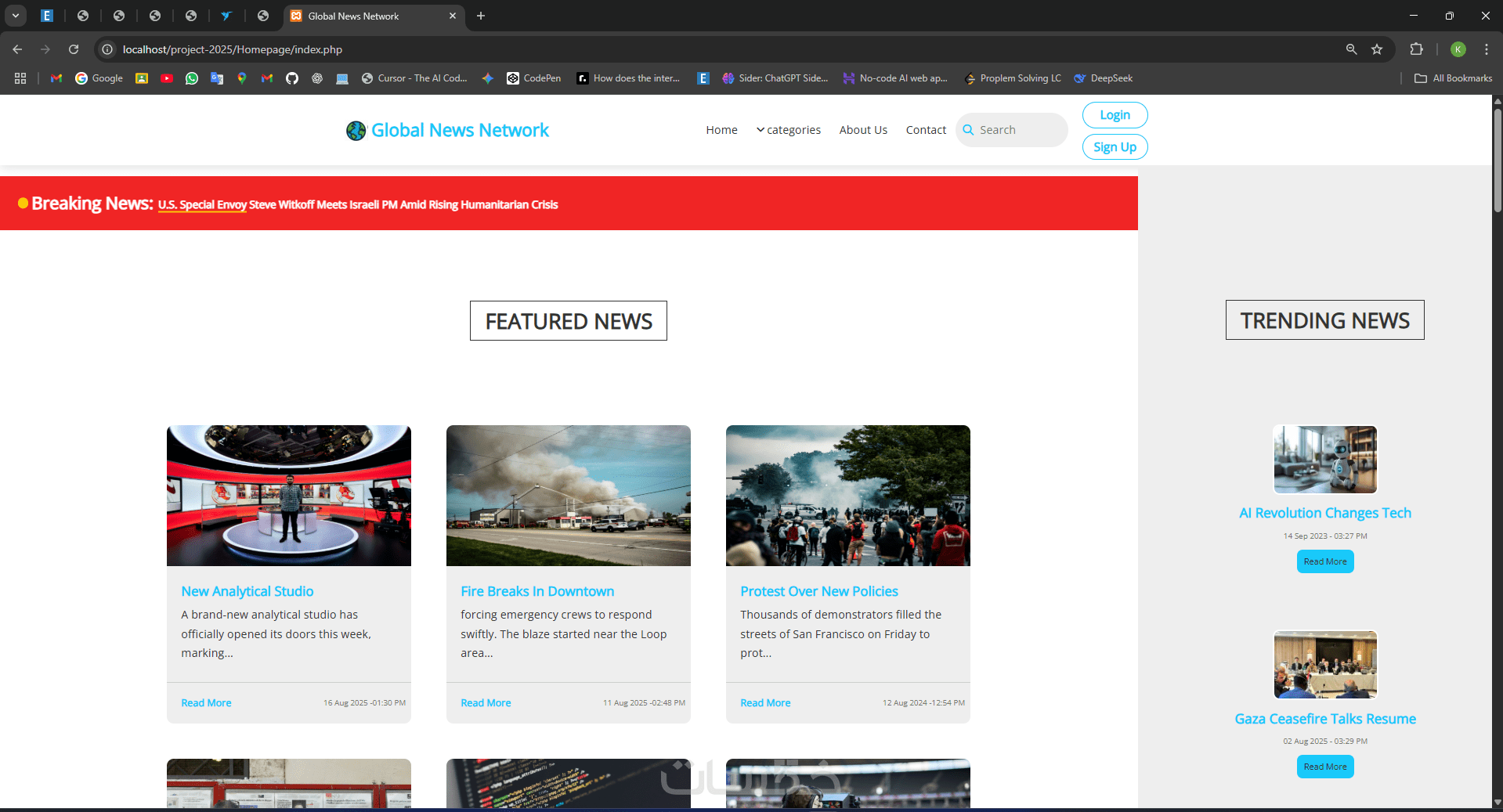Open the 'How does the inter...' bookmark
Image resolution: width=1503 pixels, height=812 pixels.
pos(628,78)
